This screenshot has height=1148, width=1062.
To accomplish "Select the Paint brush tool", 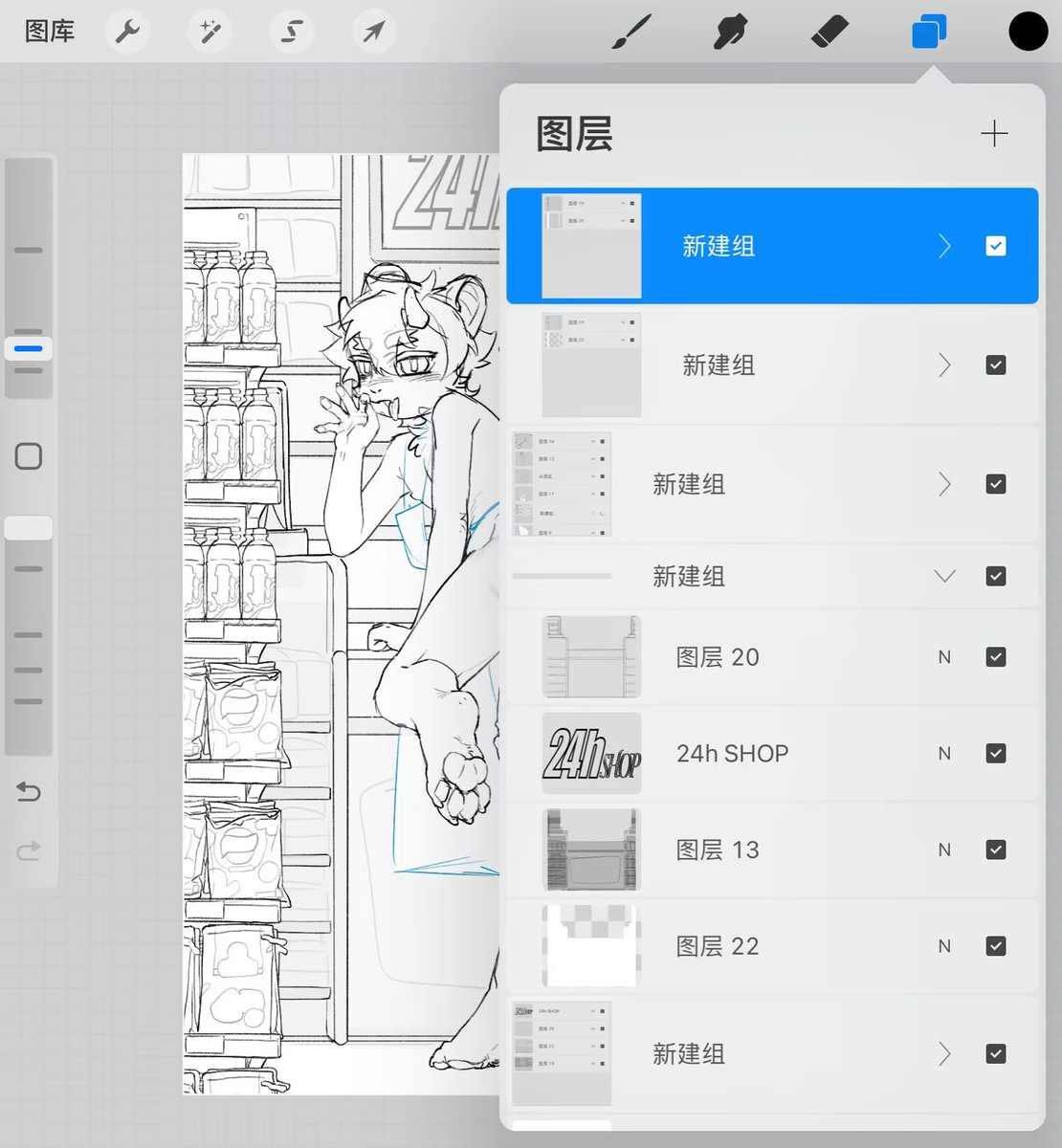I will tap(631, 32).
